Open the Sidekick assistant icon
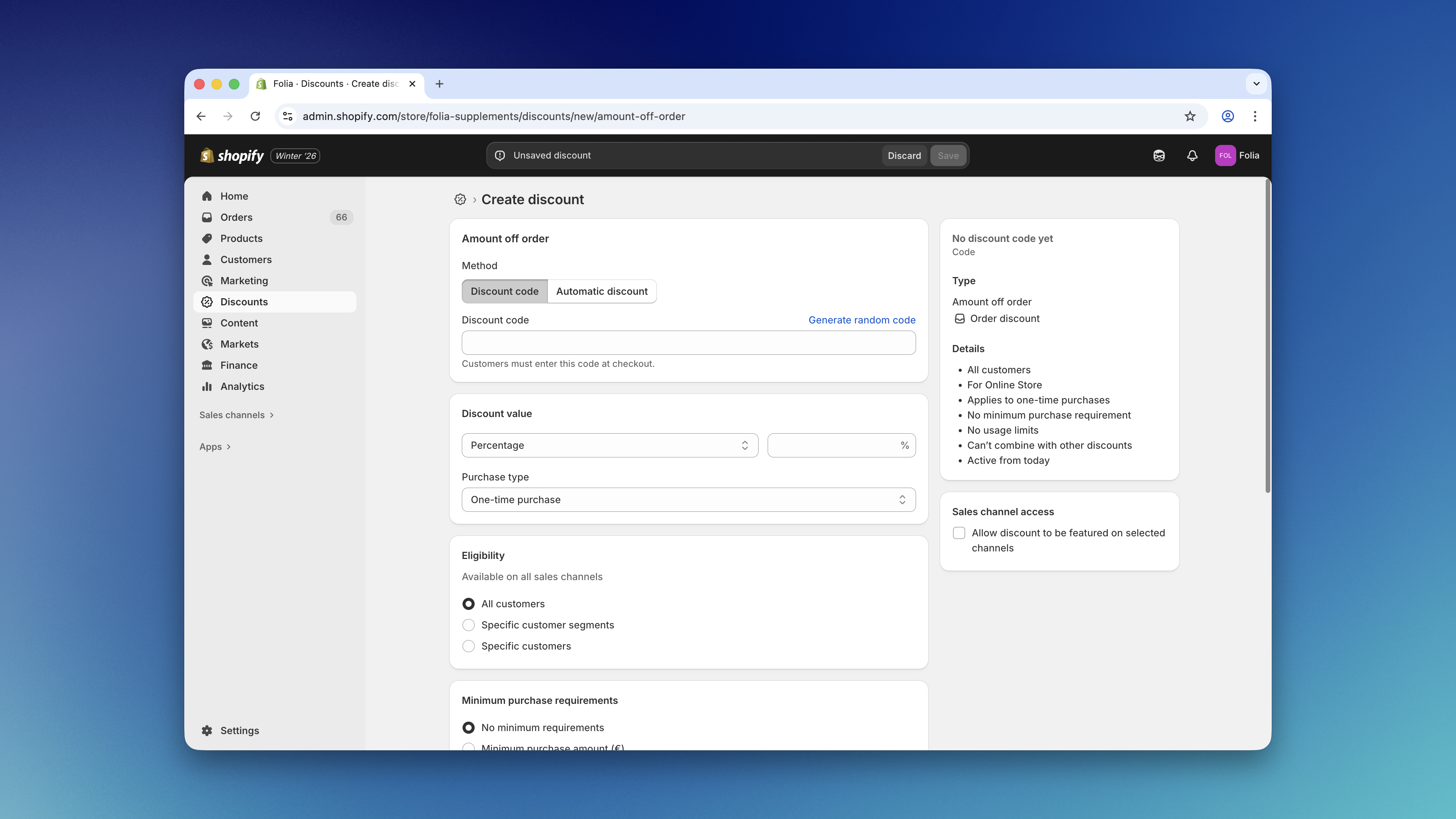 click(1159, 155)
